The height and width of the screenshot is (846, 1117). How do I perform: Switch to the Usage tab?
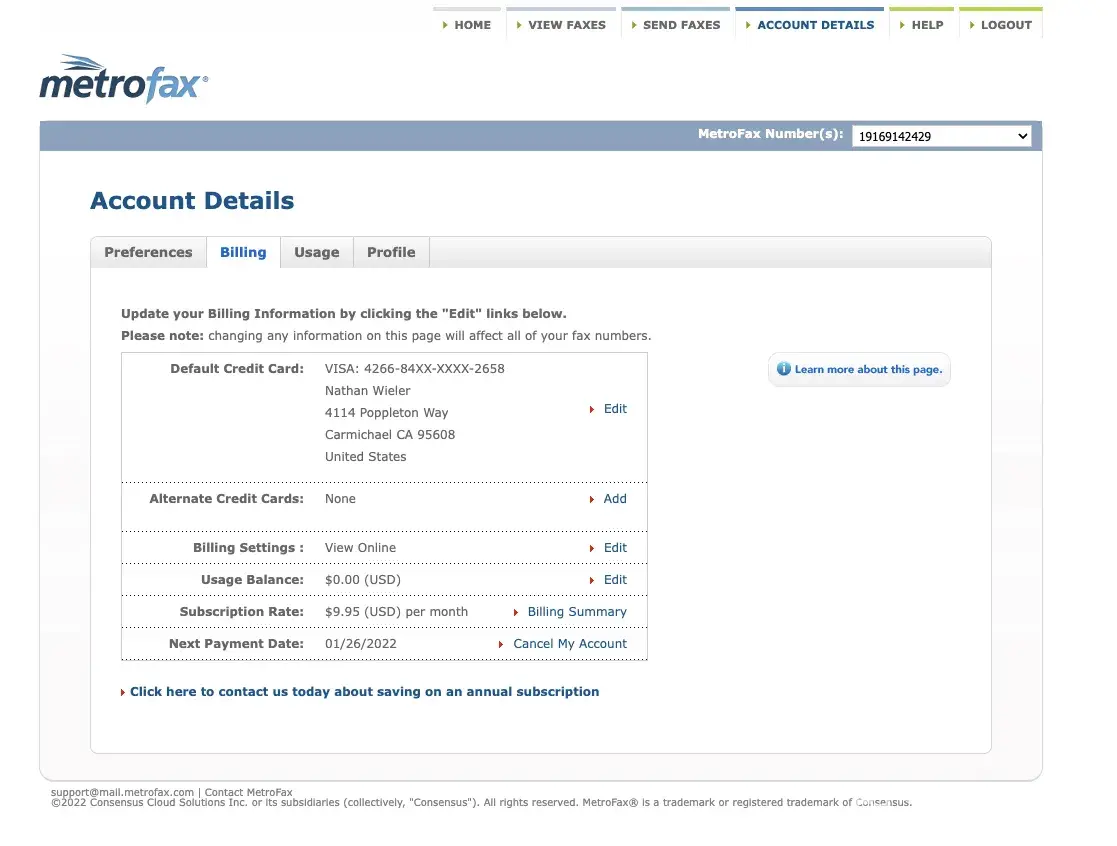[316, 253]
